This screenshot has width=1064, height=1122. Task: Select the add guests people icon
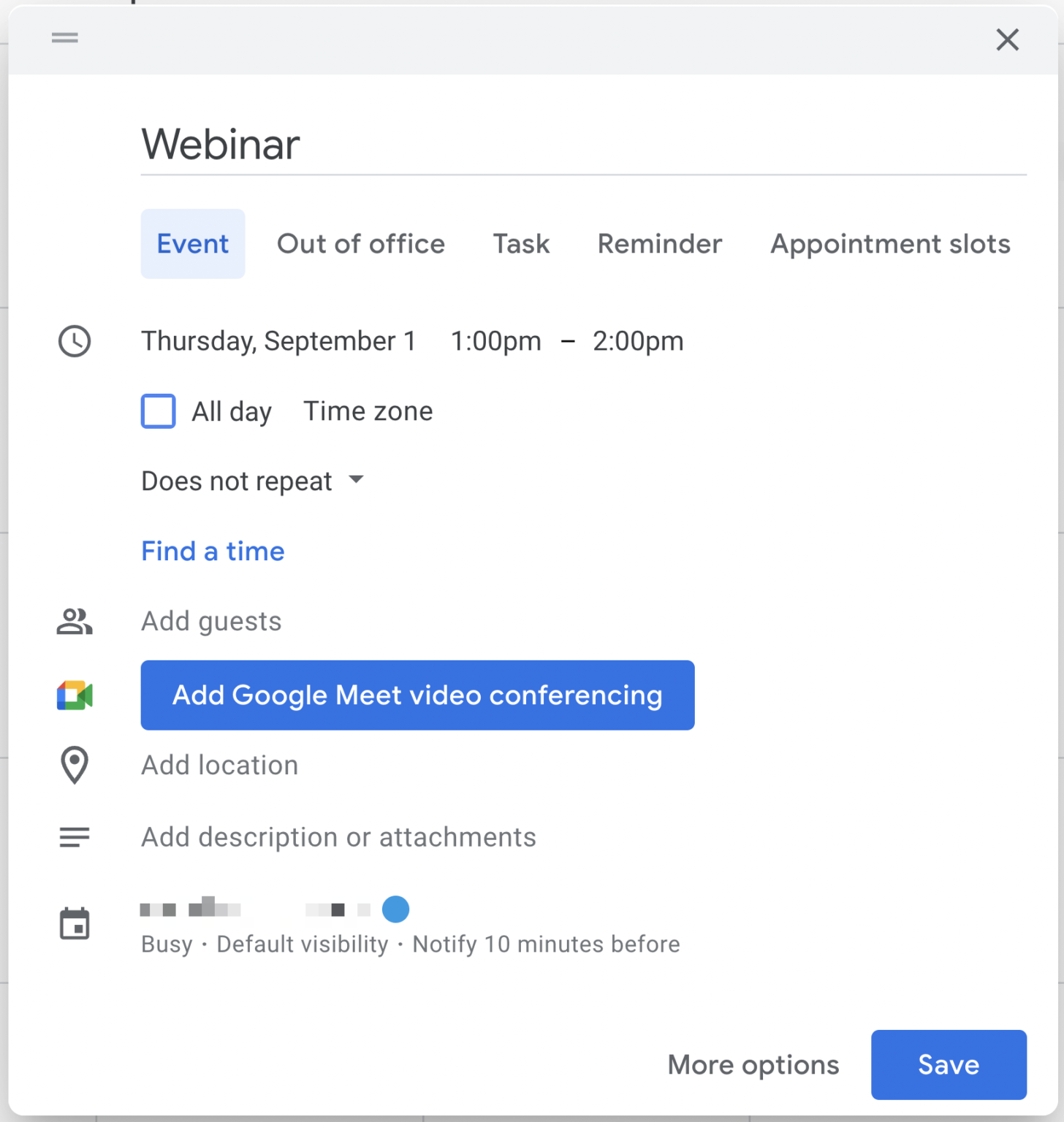(x=74, y=622)
